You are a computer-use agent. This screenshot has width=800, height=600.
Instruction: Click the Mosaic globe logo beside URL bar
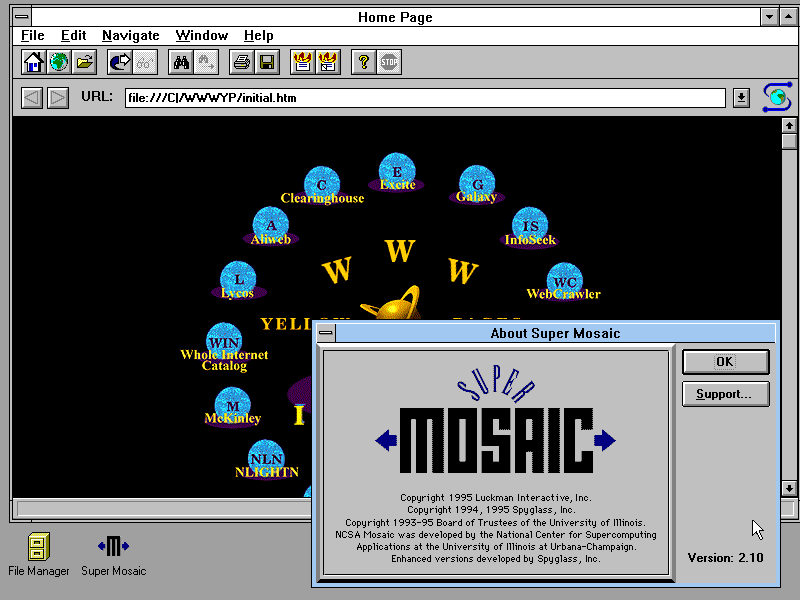click(777, 97)
